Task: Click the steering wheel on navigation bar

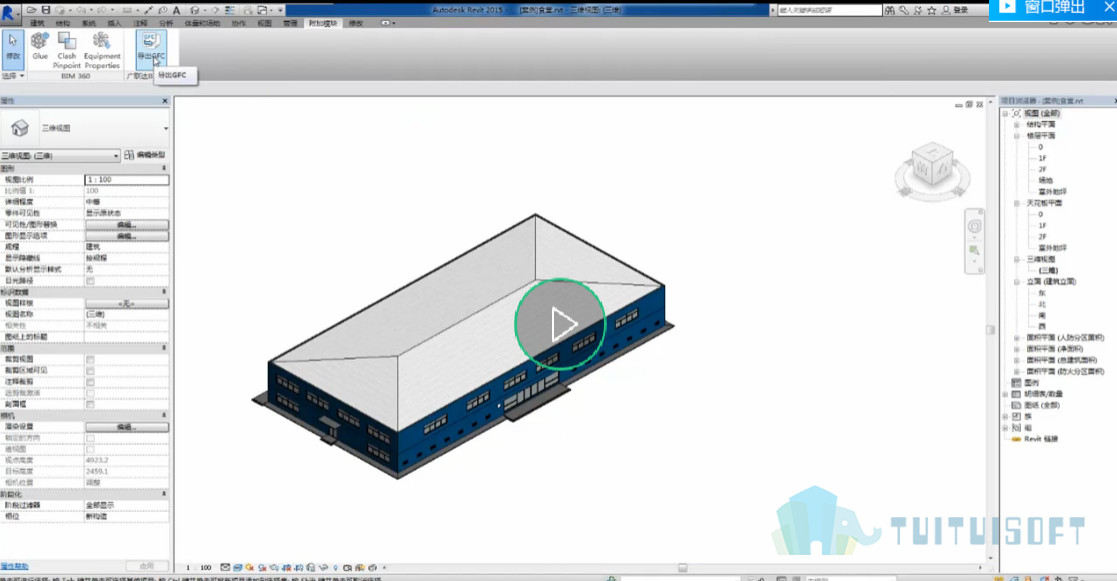Action: click(975, 226)
